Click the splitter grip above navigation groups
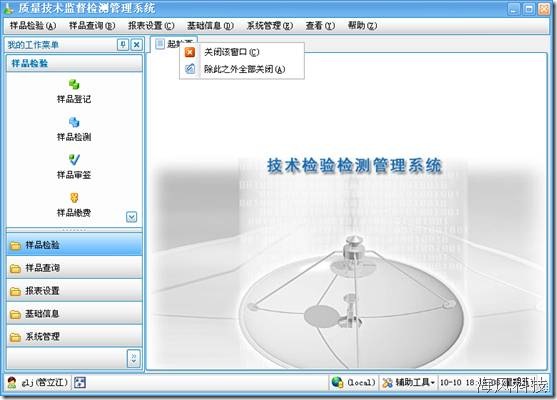The image size is (557, 400). pyautogui.click(x=74, y=230)
